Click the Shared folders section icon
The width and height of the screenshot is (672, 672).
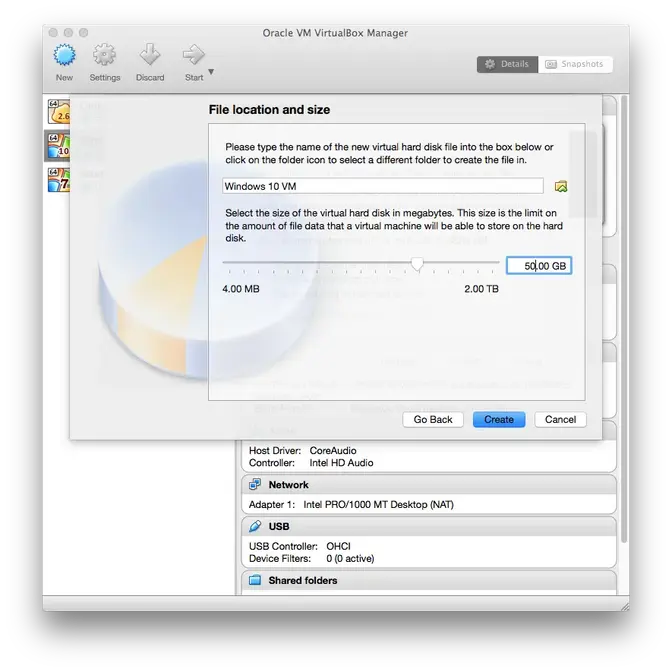pyautogui.click(x=255, y=580)
